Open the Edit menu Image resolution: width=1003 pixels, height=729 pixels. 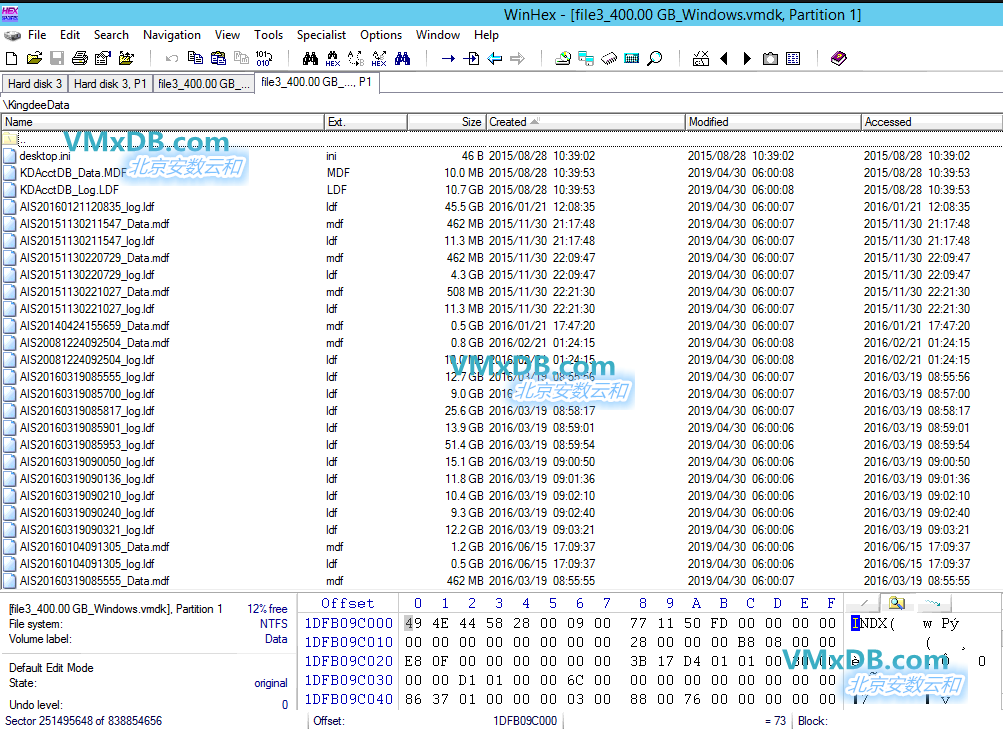pos(70,35)
